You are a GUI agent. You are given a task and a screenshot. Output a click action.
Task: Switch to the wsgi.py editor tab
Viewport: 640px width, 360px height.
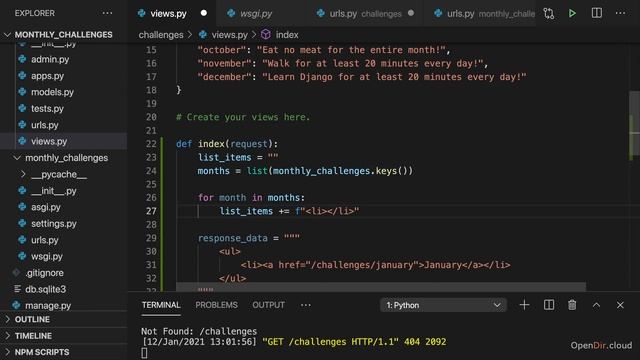click(256, 13)
